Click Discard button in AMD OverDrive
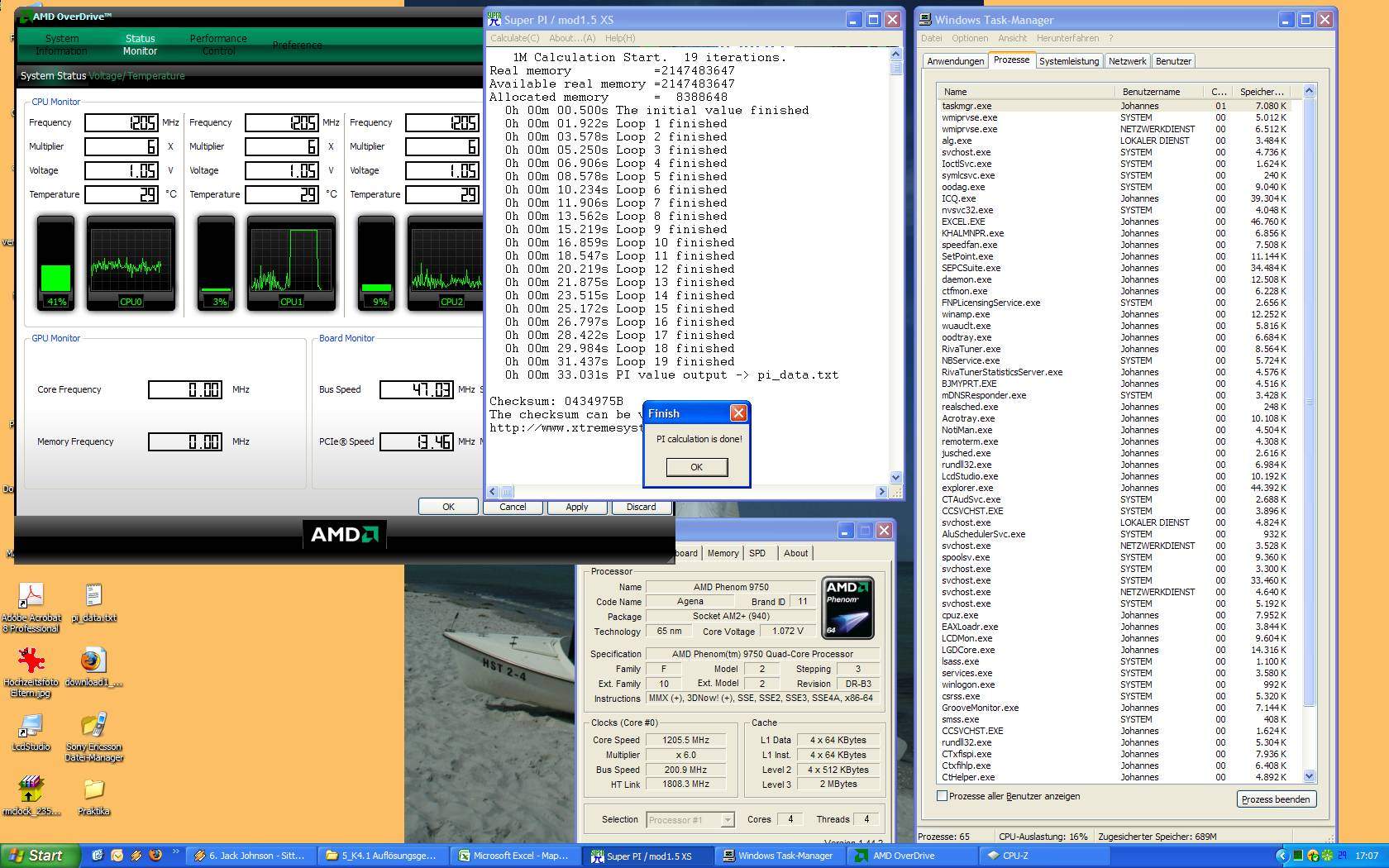1389x868 pixels. (641, 507)
